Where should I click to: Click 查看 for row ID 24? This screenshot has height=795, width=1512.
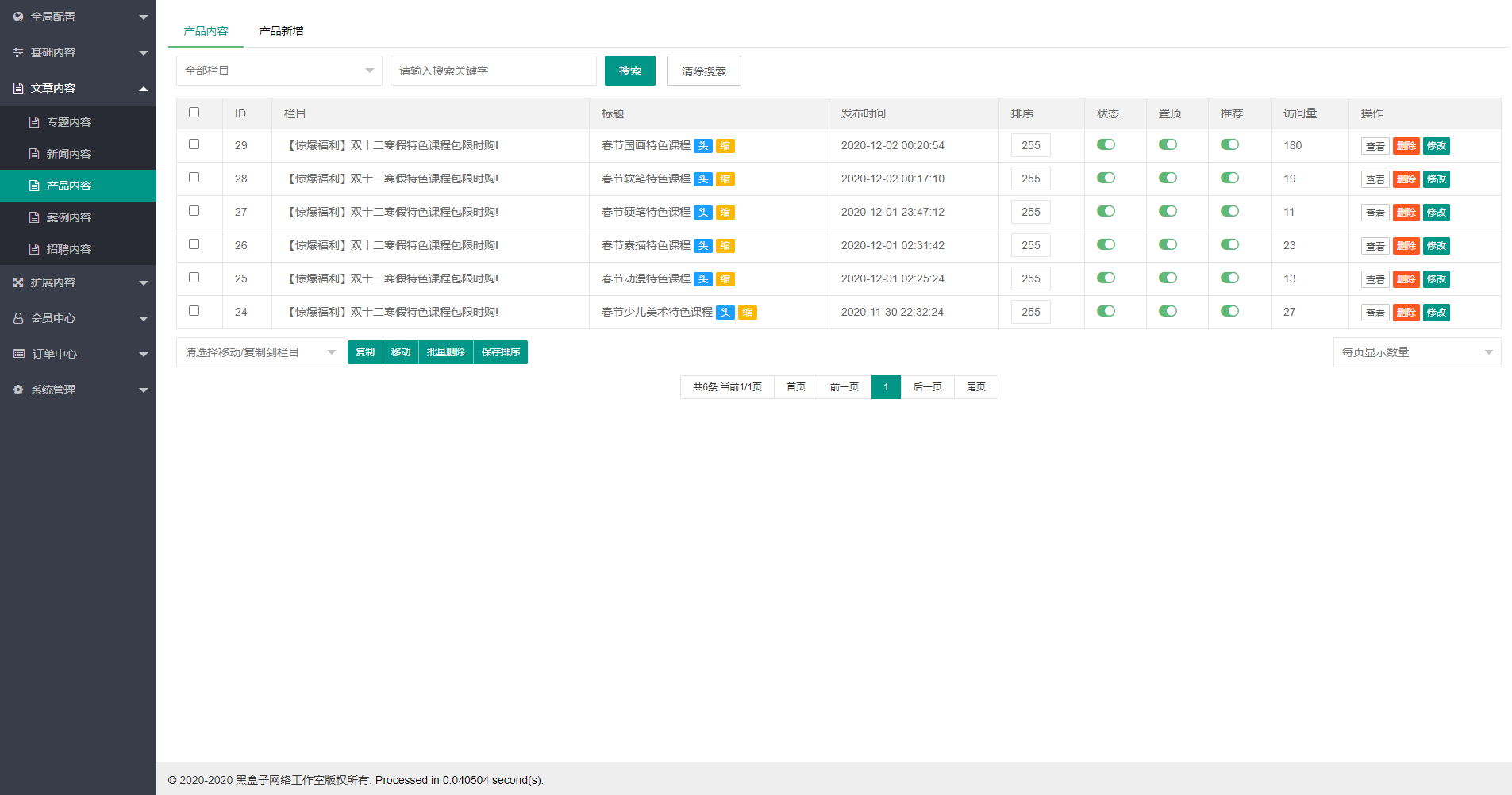tap(1375, 313)
